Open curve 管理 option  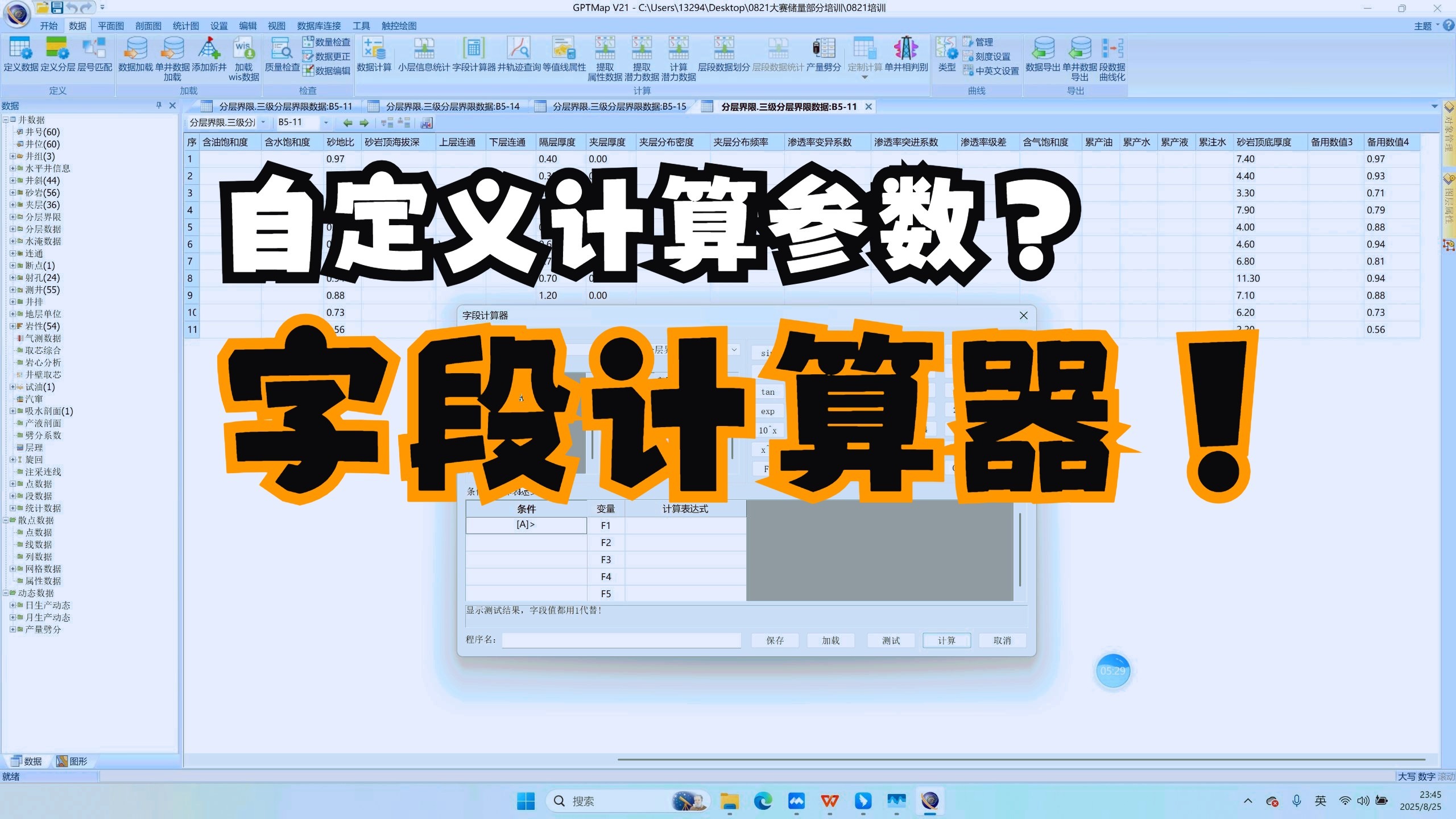978,42
